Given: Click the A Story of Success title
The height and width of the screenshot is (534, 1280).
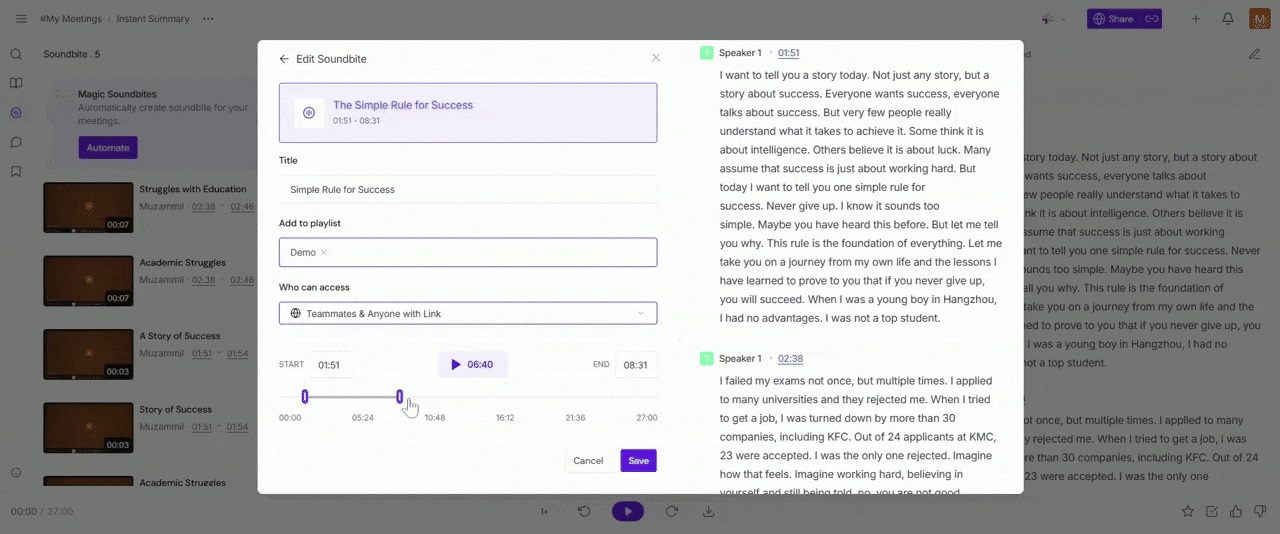Looking at the screenshot, I should [x=180, y=336].
